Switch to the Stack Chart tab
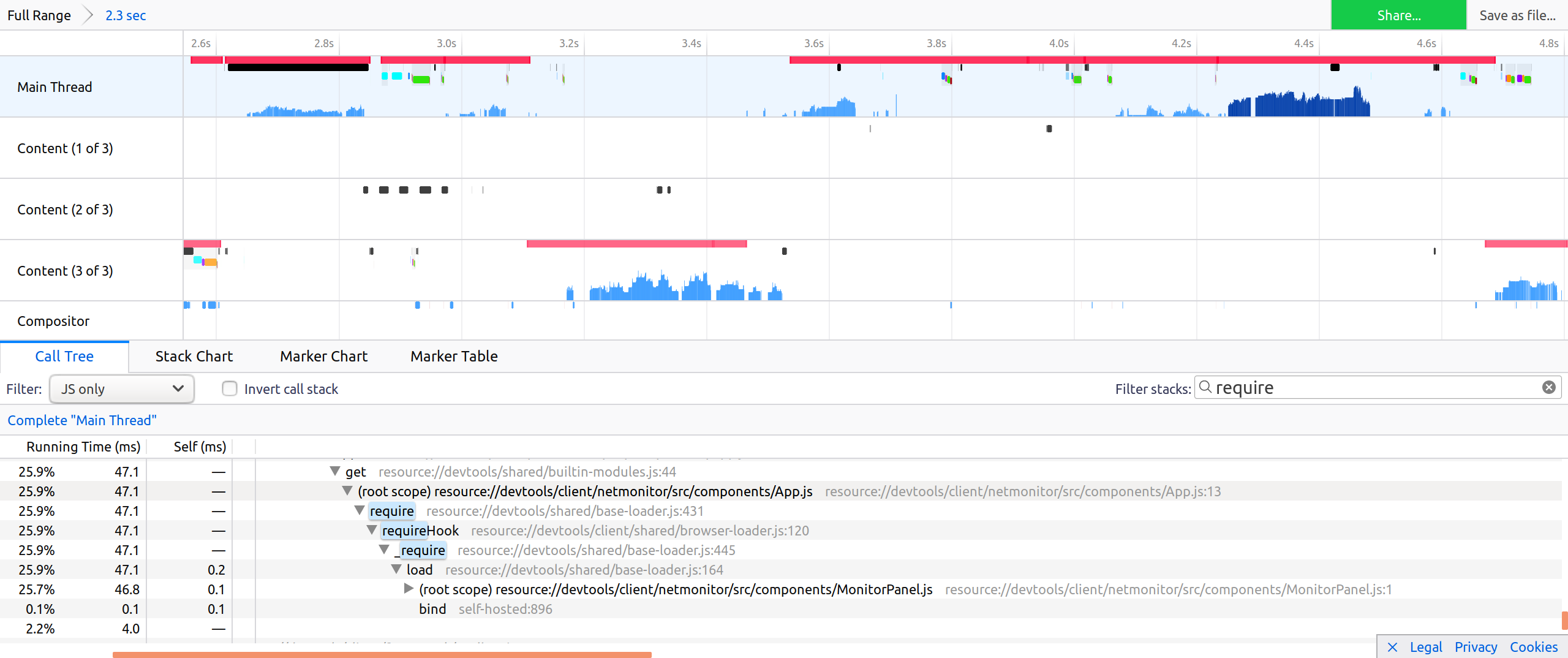This screenshot has height=658, width=1568. [x=194, y=356]
